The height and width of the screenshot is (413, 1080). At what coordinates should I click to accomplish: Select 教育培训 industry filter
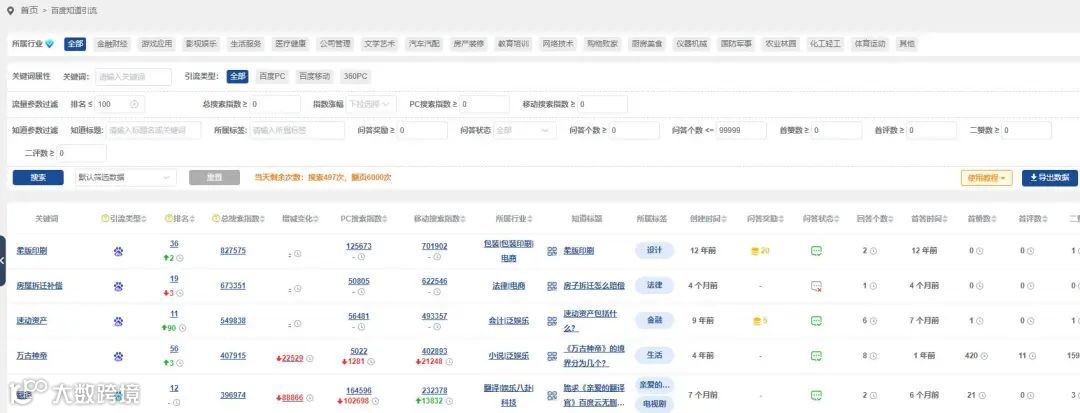513,43
